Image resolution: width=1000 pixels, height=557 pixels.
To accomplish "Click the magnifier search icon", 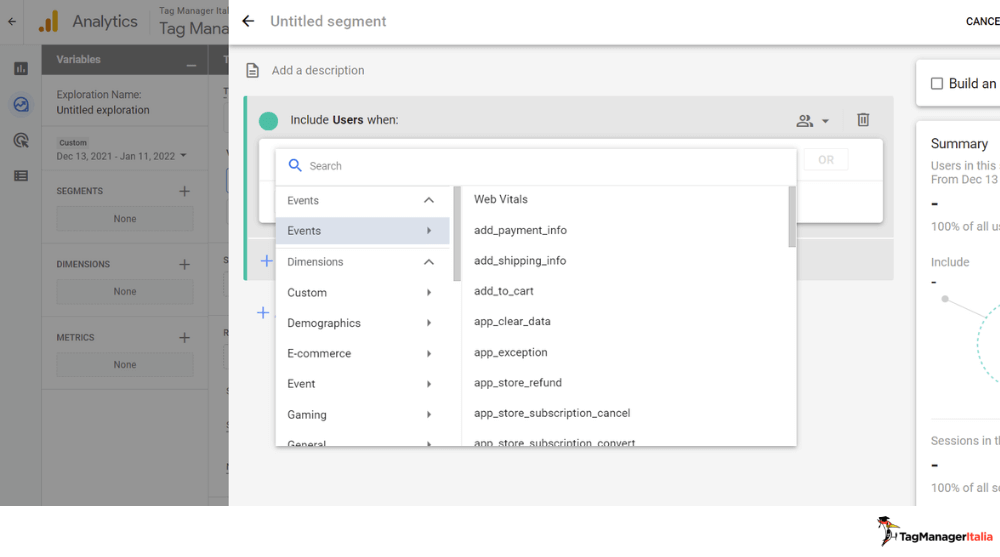I will 295,165.
